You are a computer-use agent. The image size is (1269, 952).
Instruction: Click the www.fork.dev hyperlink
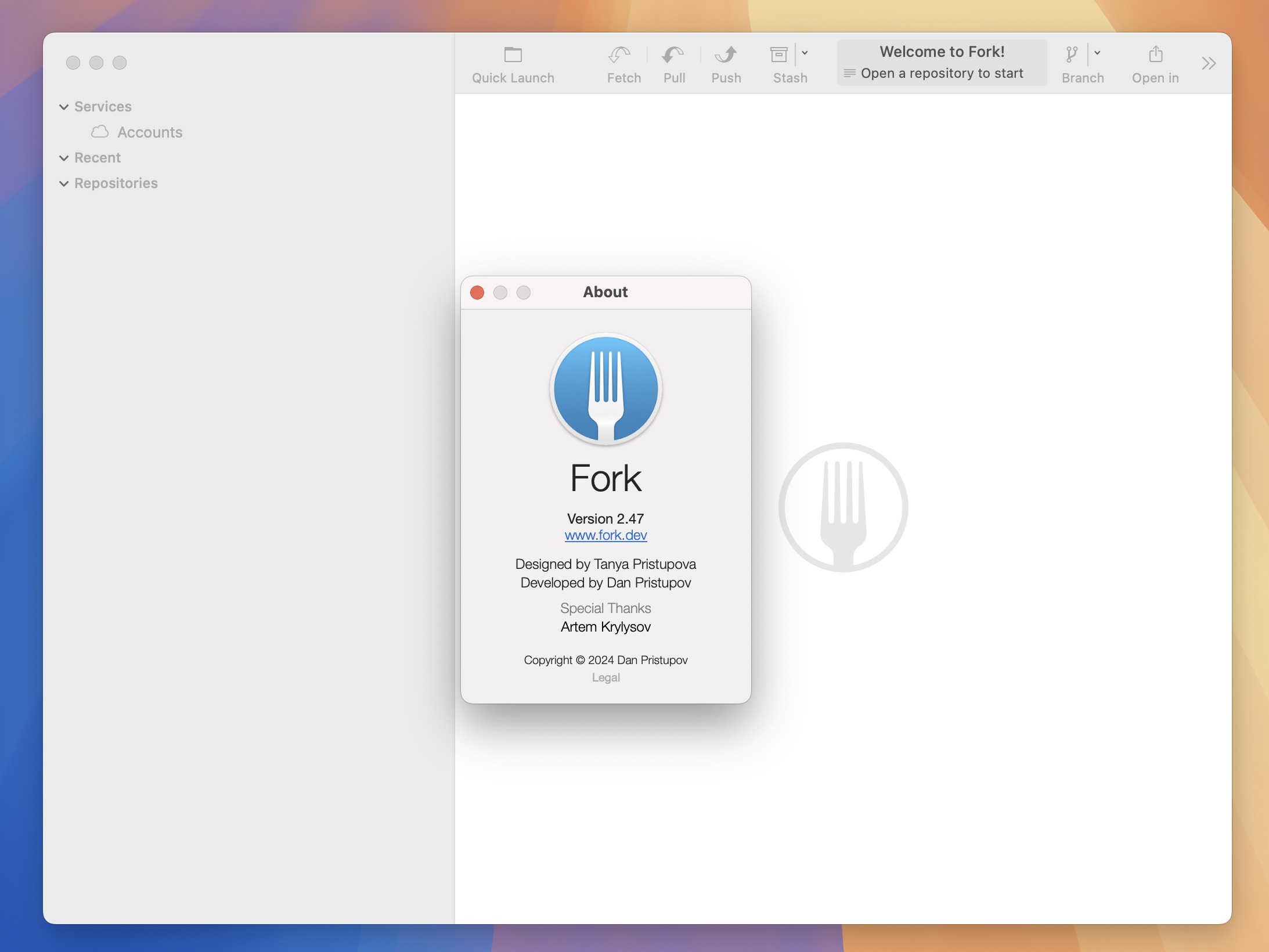pyautogui.click(x=605, y=534)
